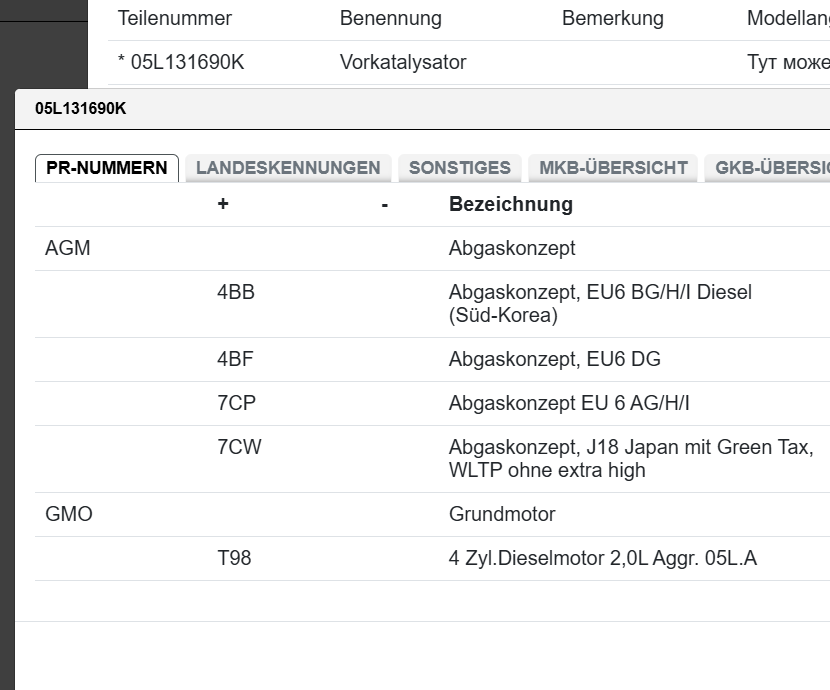
Task: Click the Bezeichnung column header
Action: click(510, 204)
